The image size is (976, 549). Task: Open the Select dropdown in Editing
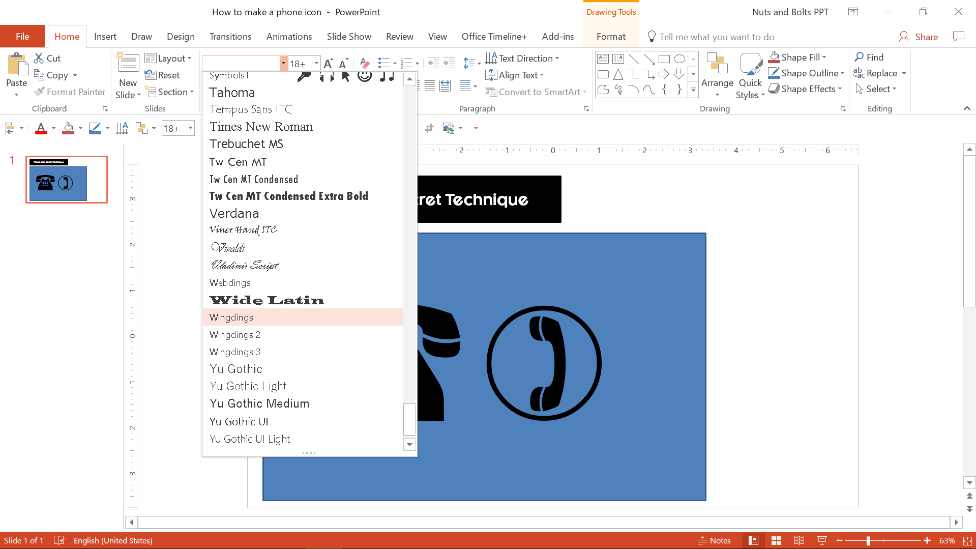coord(876,89)
